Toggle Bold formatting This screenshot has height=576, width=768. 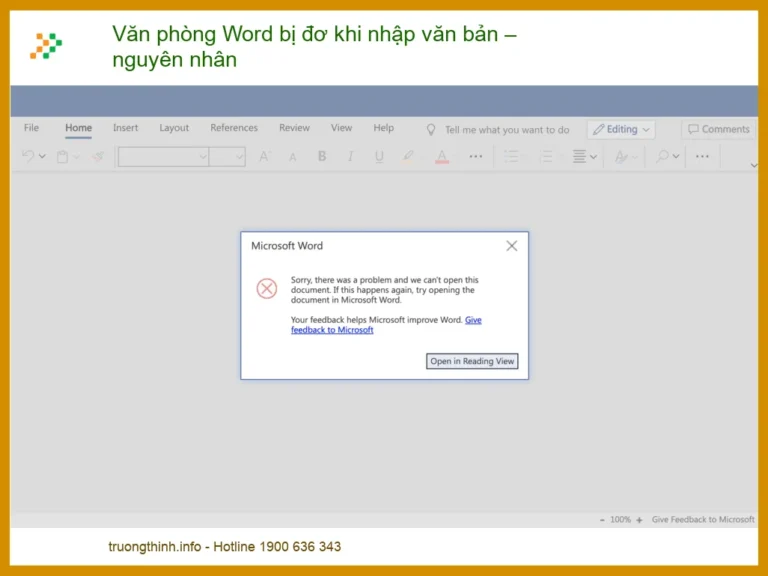pyautogui.click(x=322, y=156)
